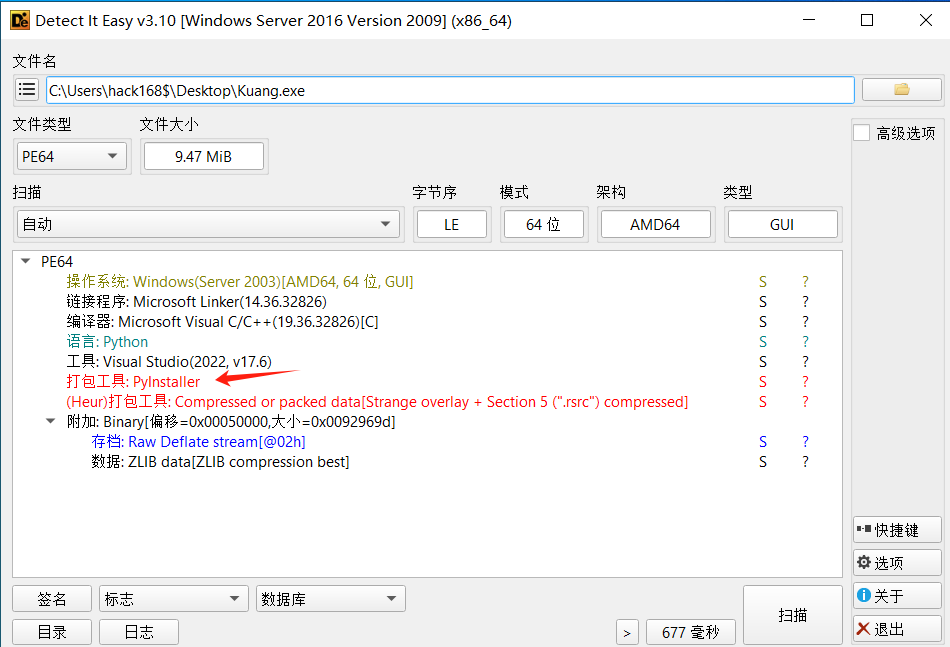
Task: Click ? info on PyInstaller row
Action: tap(805, 382)
